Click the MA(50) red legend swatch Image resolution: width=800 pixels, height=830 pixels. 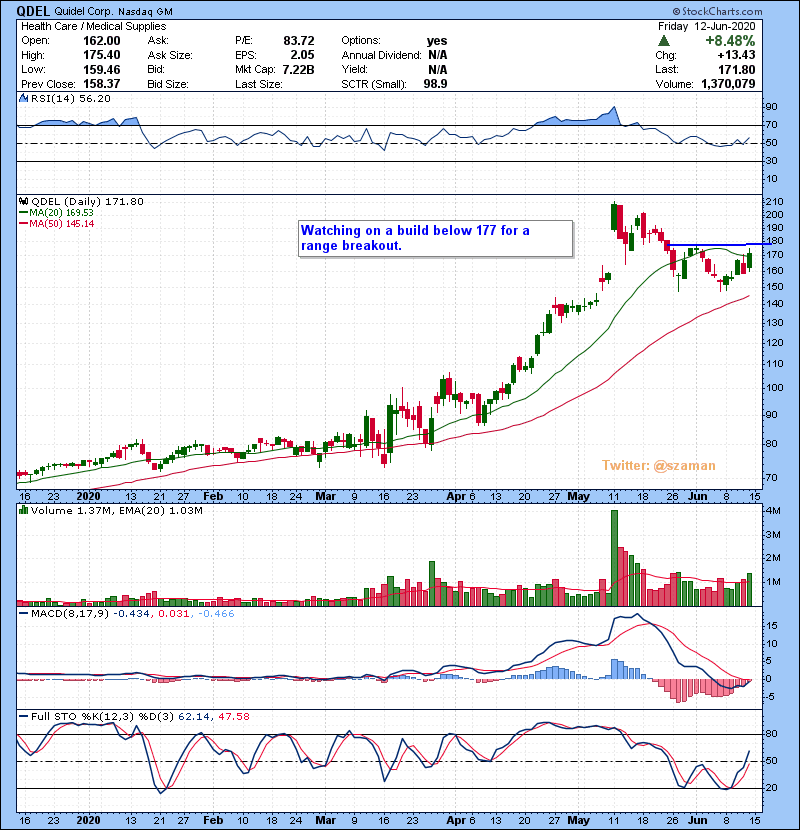(25, 223)
